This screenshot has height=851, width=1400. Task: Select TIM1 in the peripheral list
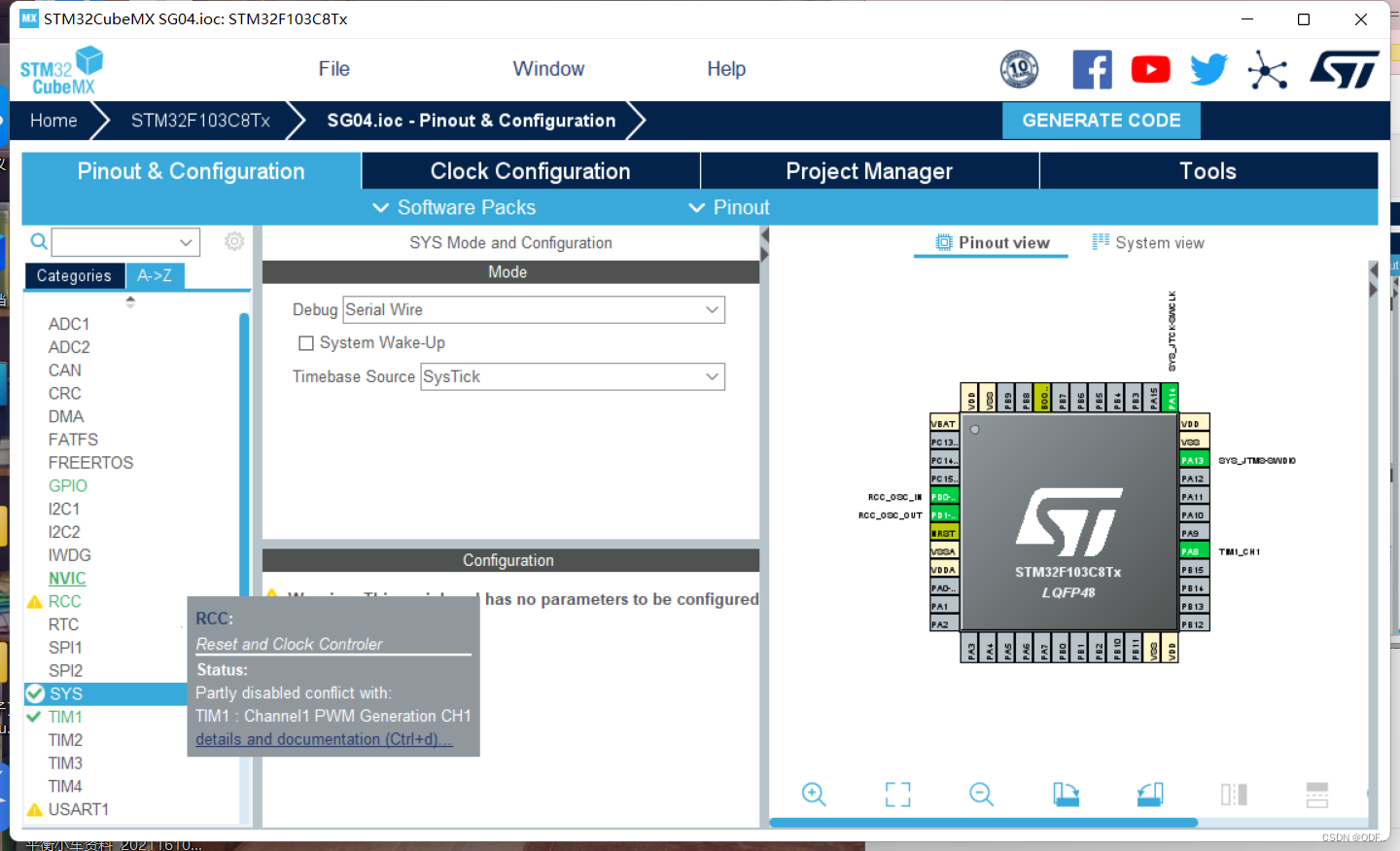pyautogui.click(x=65, y=717)
